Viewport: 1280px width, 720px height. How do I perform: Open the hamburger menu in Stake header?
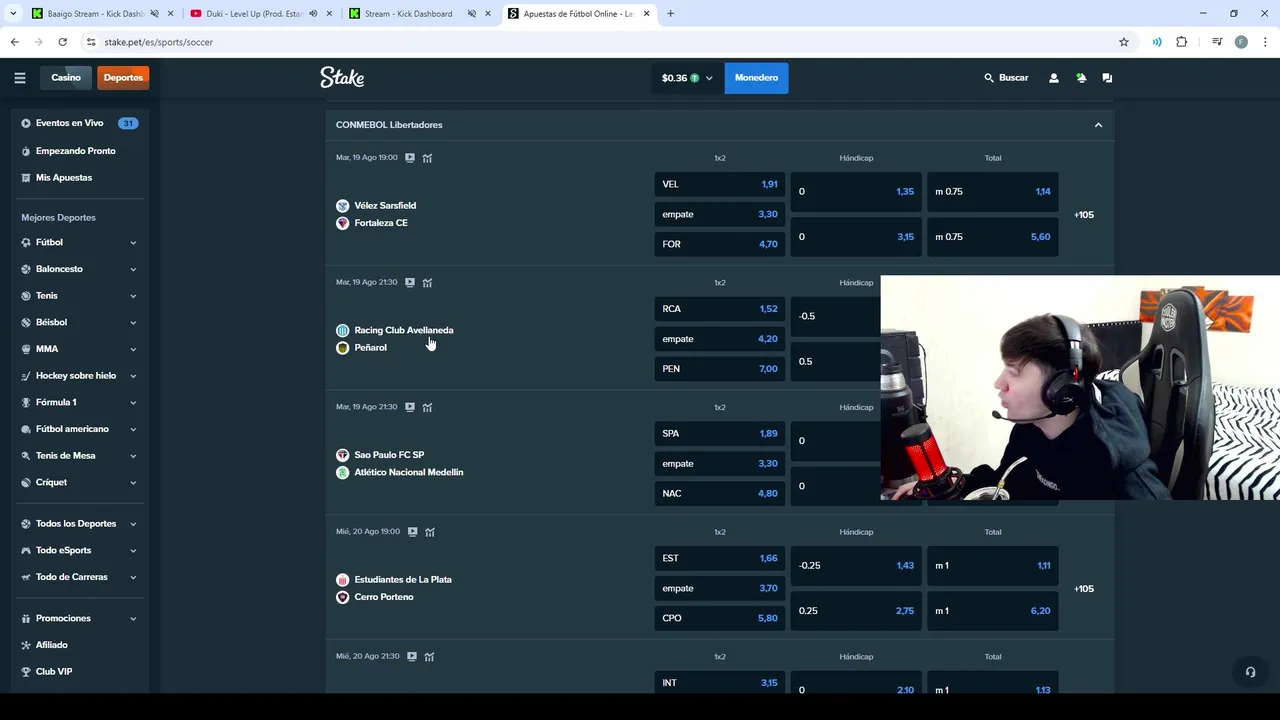click(19, 78)
